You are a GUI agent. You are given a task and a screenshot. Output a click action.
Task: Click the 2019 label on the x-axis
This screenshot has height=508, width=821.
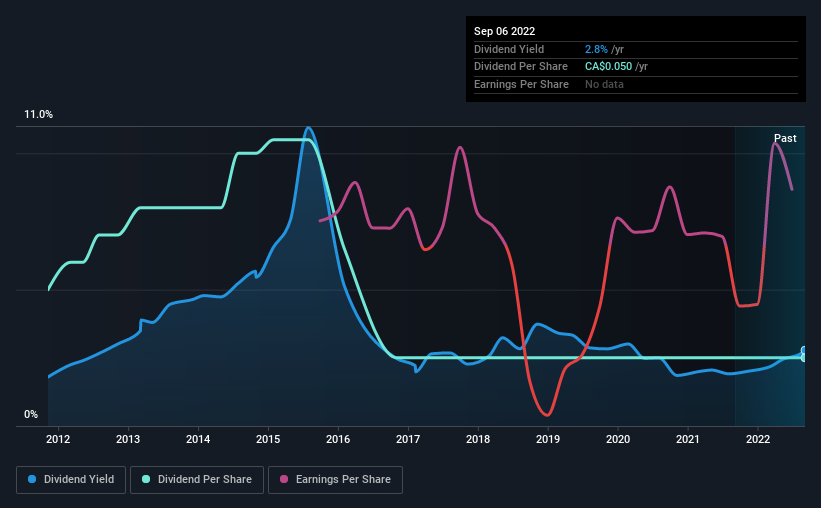click(x=548, y=439)
